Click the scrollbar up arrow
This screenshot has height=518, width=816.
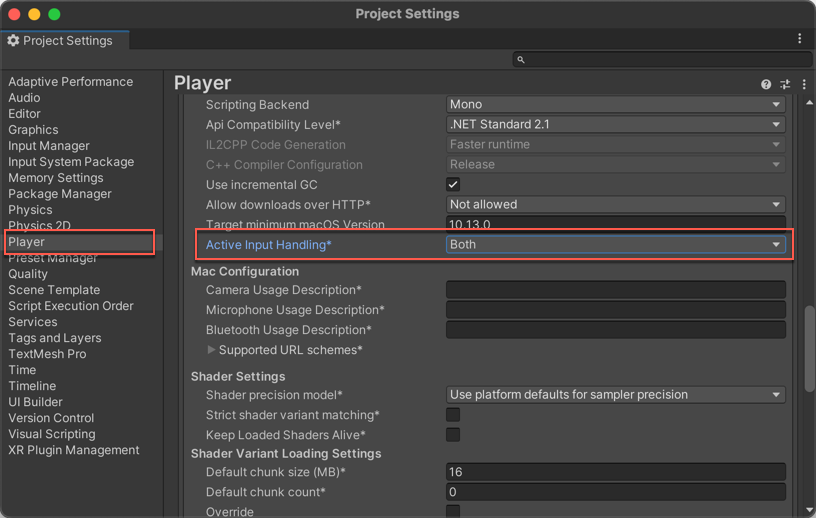(809, 103)
